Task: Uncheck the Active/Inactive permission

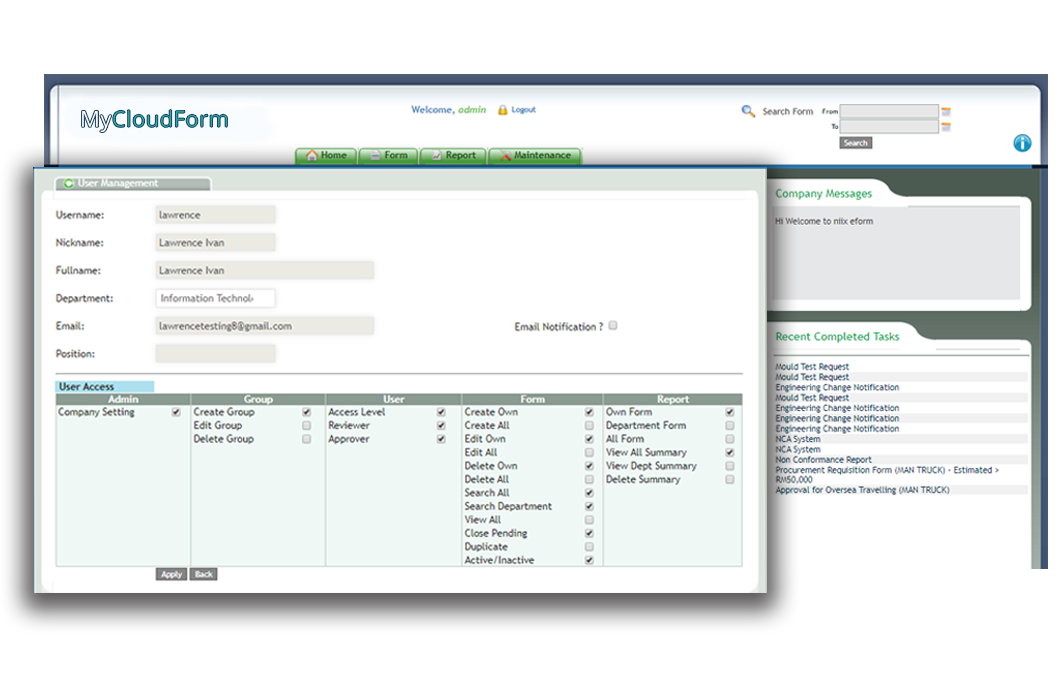Action: click(589, 560)
